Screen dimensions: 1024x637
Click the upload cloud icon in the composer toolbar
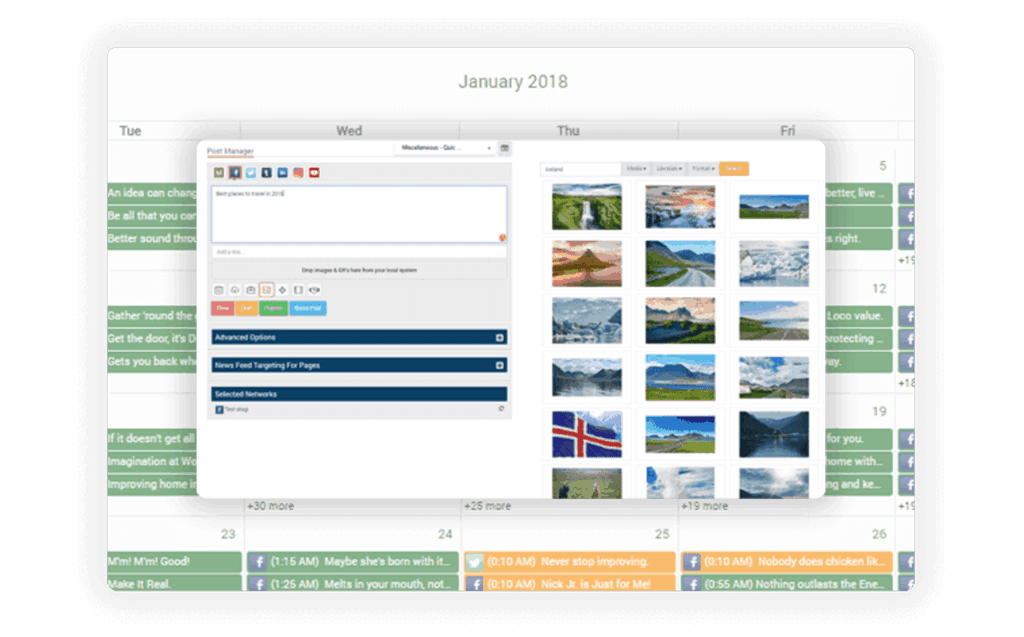coord(235,290)
